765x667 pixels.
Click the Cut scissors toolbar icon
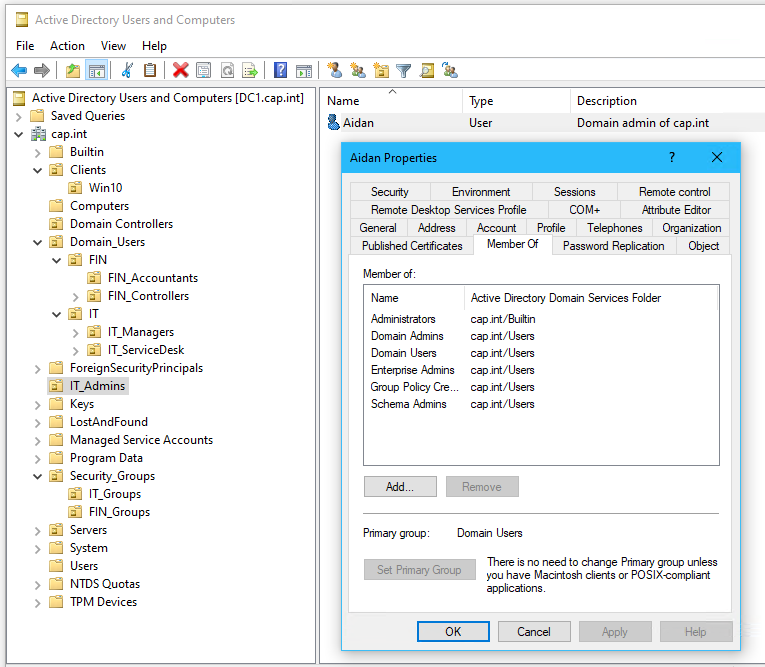[127, 71]
